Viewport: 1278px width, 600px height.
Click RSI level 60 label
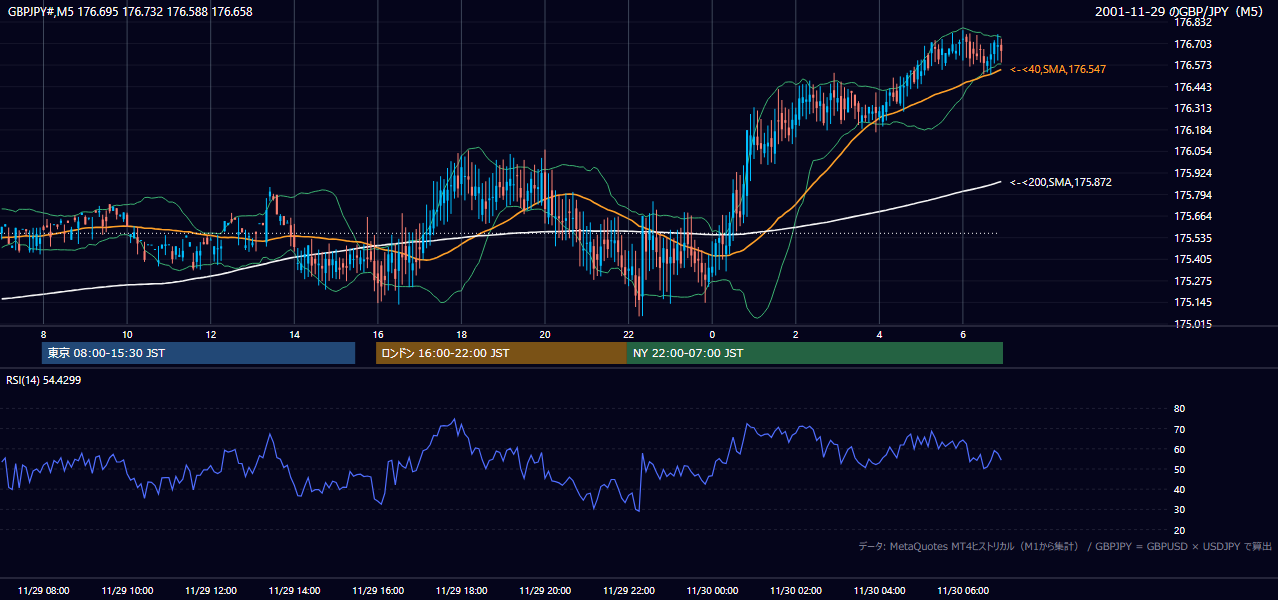[1179, 449]
